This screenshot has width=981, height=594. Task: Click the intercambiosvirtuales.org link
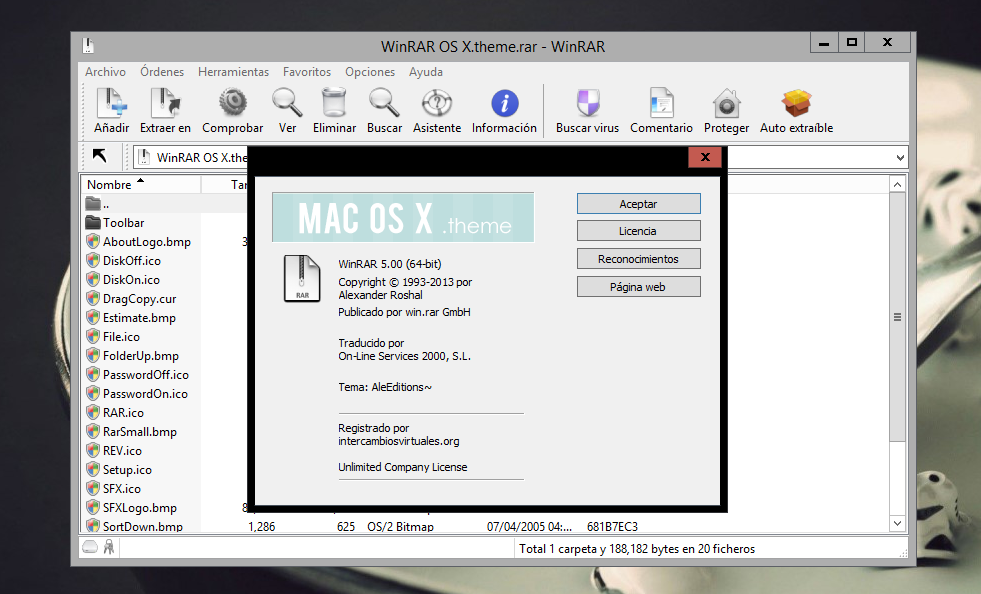[x=398, y=440]
